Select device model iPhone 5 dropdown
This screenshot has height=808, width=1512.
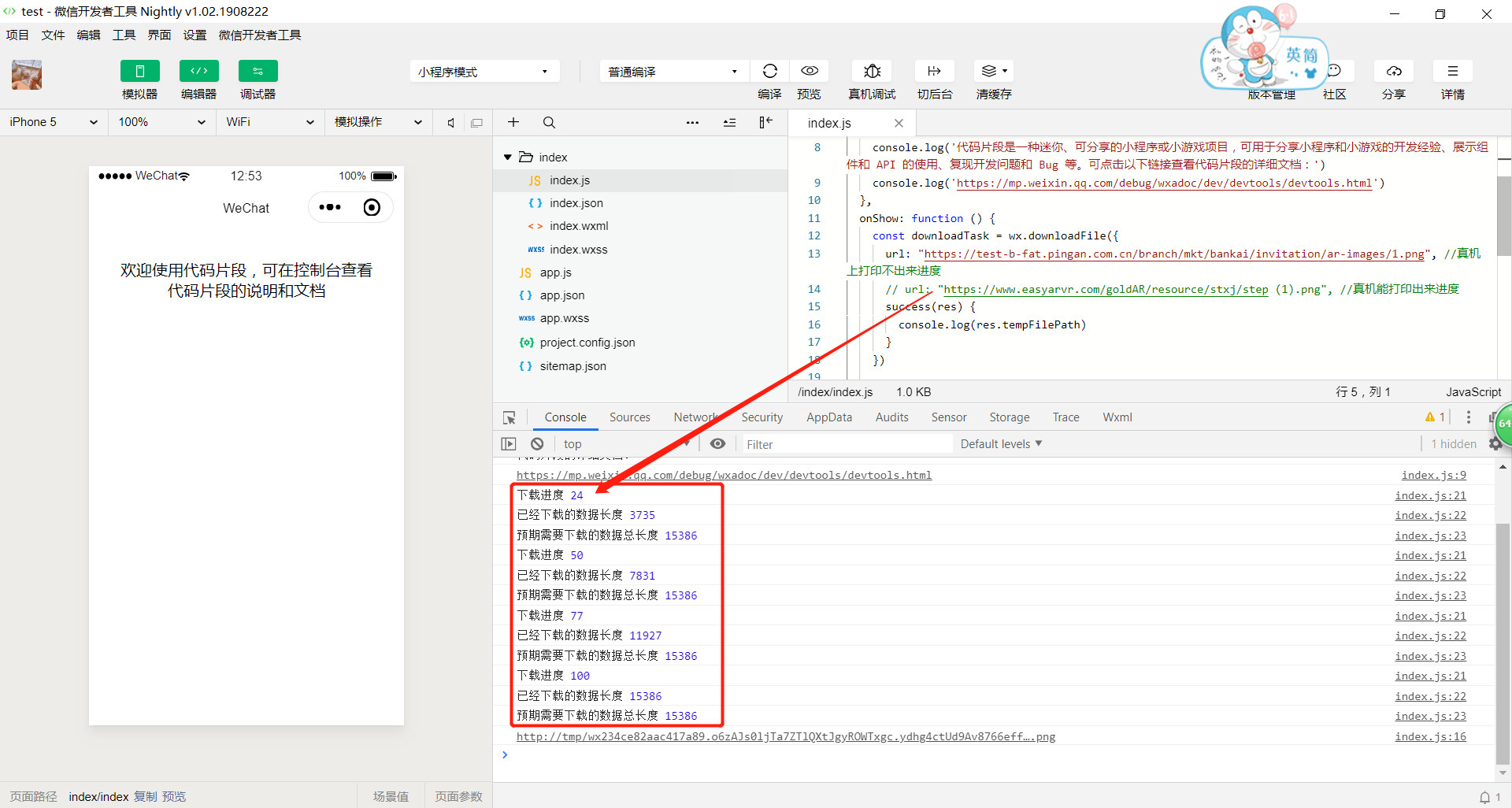click(x=54, y=122)
